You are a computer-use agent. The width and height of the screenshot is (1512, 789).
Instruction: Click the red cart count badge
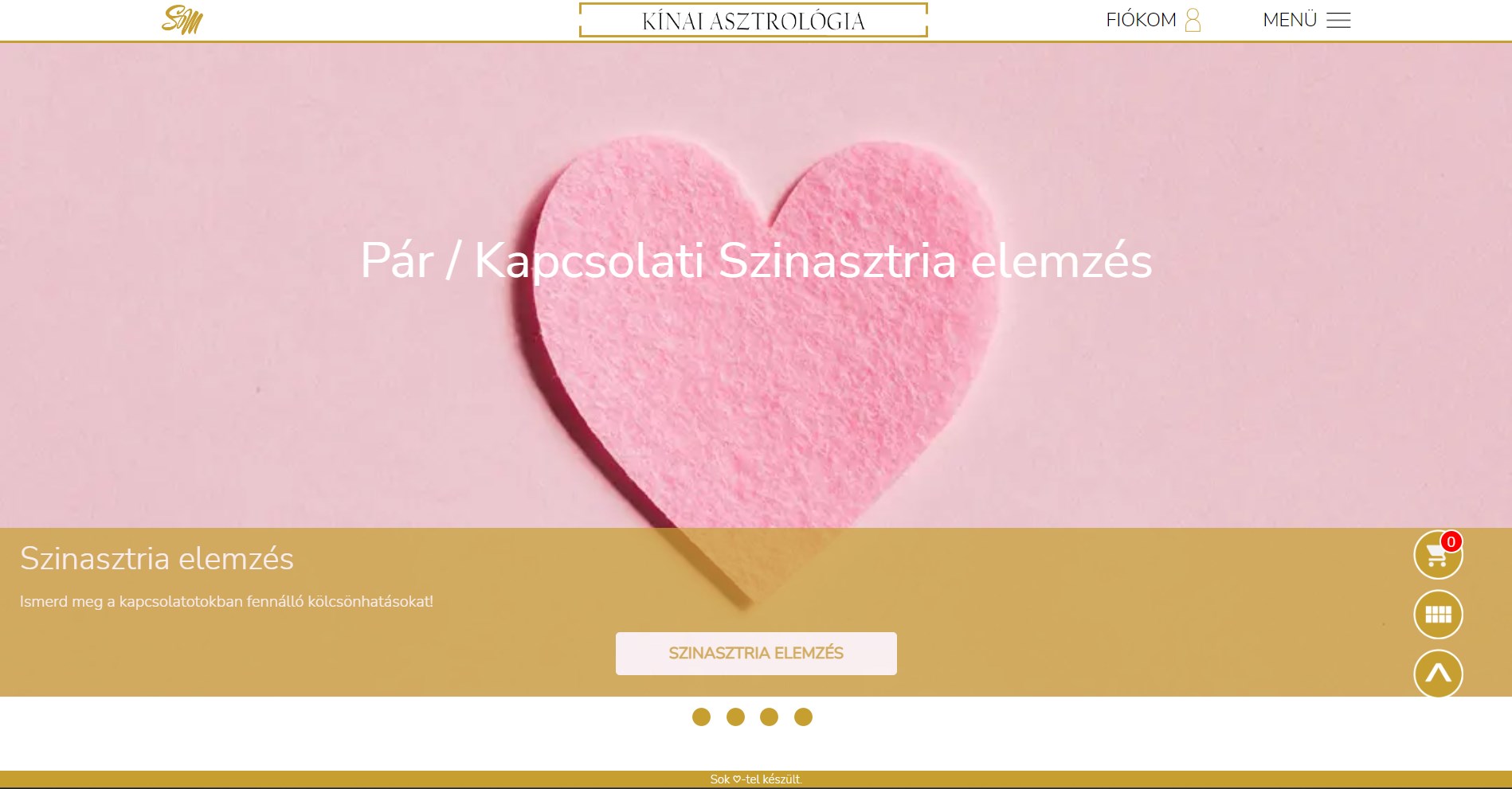[1451, 541]
